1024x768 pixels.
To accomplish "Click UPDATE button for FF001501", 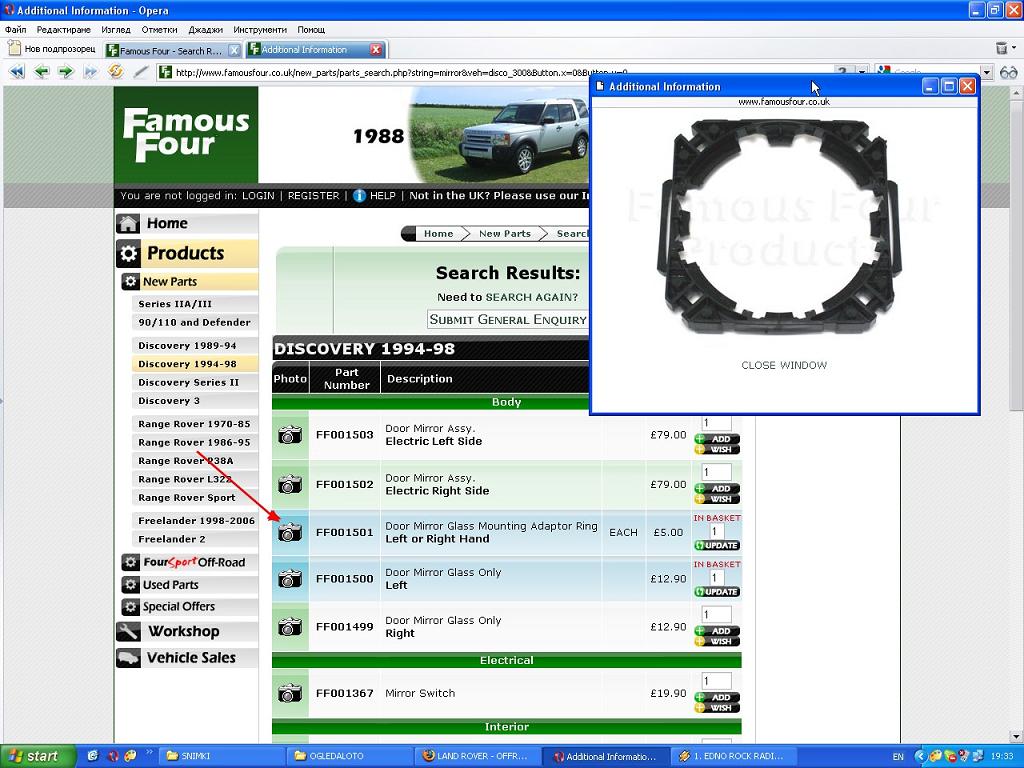I will pyautogui.click(x=717, y=545).
